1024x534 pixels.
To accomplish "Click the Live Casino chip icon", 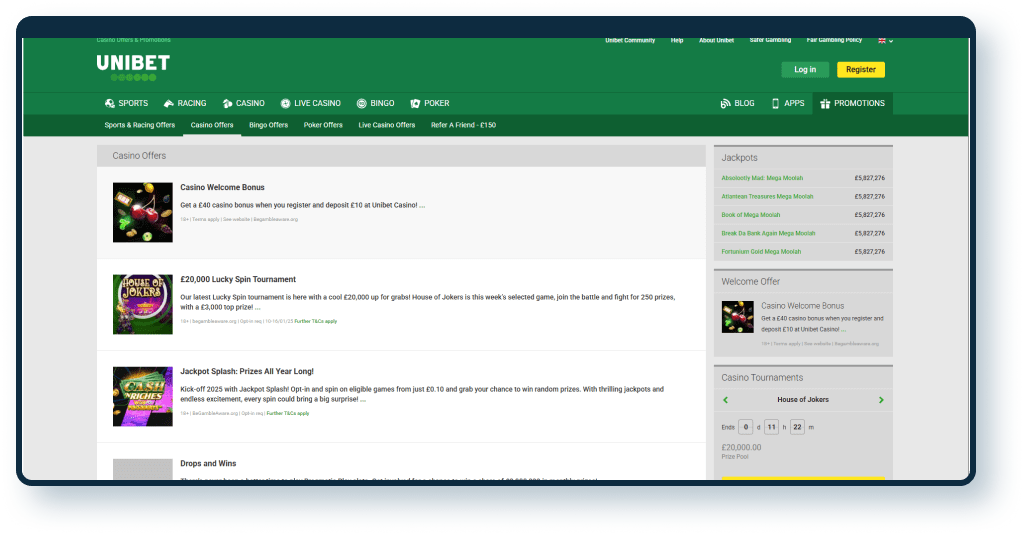I will click(x=285, y=103).
